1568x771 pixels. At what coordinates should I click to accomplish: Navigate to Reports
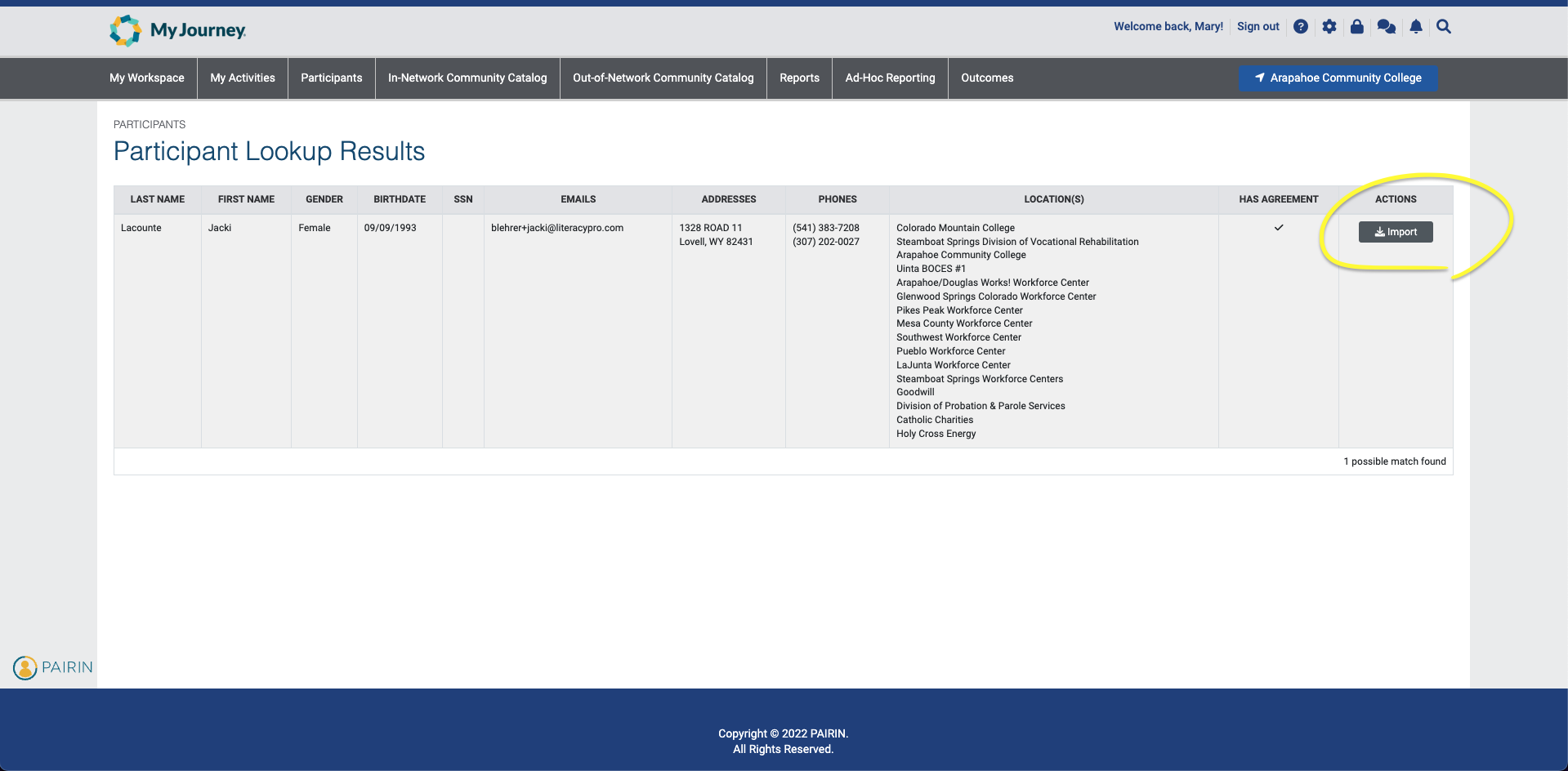[x=799, y=78]
